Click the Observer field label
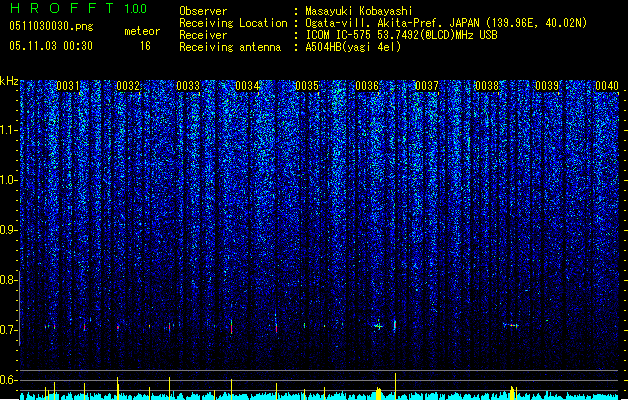 click(x=203, y=11)
